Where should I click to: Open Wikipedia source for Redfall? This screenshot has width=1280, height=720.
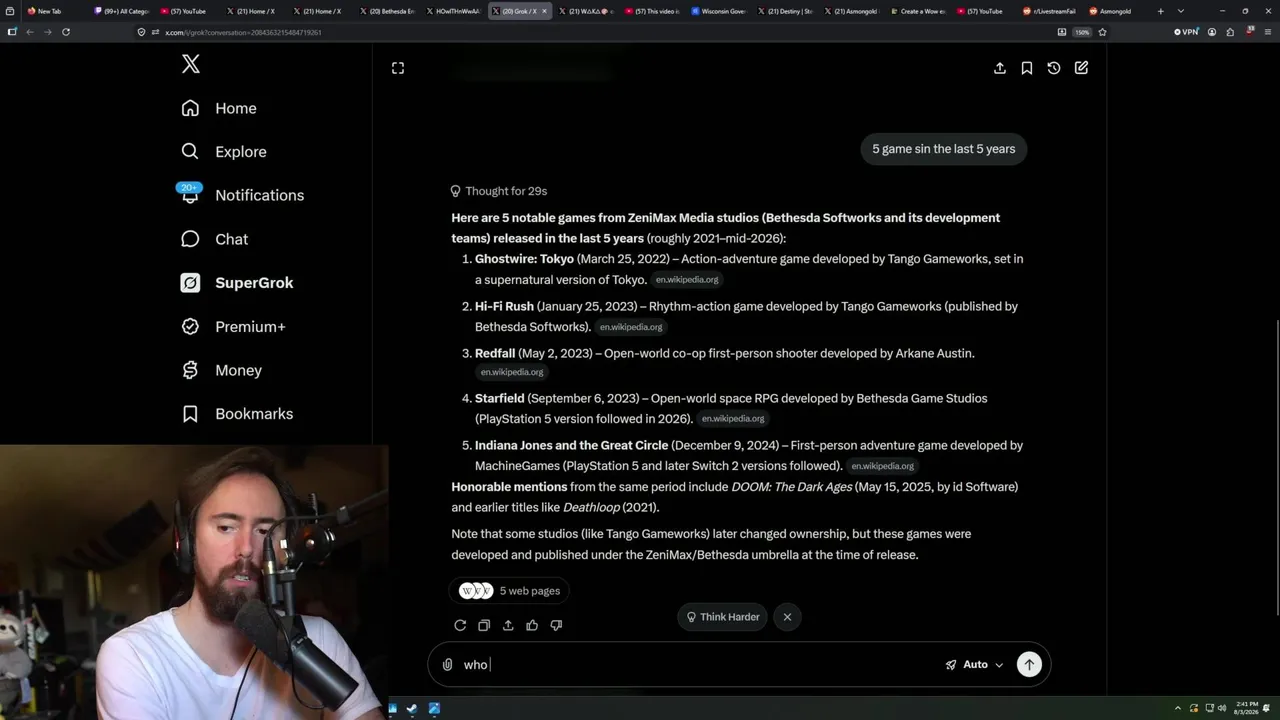(512, 372)
